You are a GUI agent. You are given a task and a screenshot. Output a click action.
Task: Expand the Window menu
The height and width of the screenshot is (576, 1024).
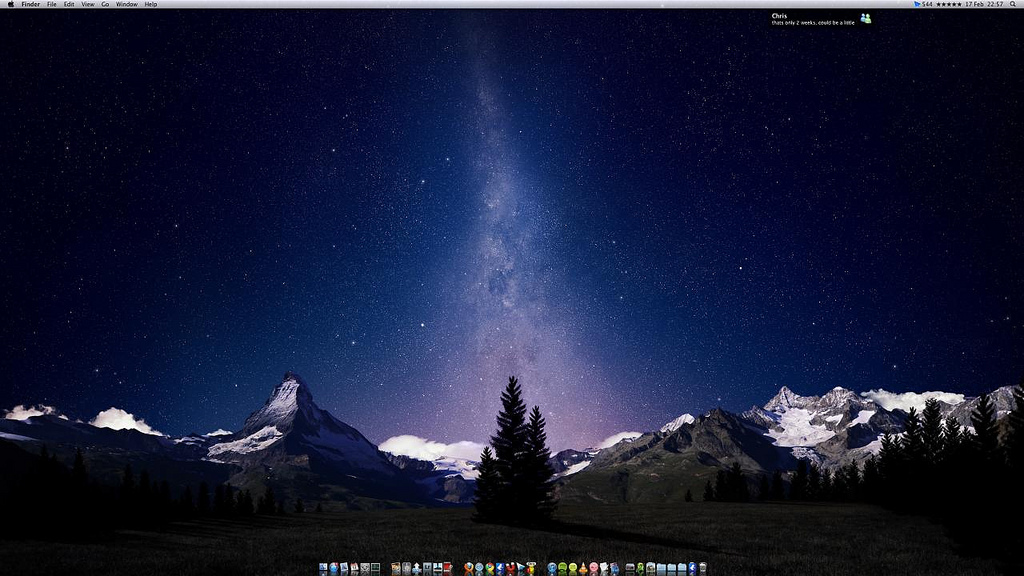(127, 4)
